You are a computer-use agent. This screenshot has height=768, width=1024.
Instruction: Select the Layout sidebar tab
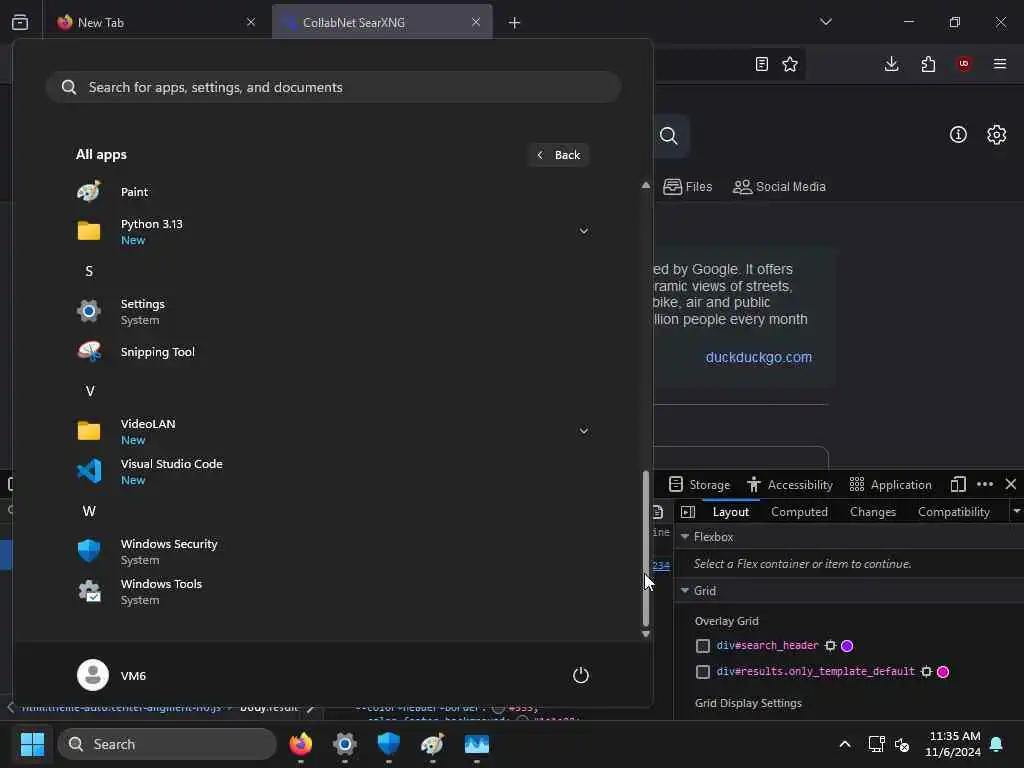[730, 512]
